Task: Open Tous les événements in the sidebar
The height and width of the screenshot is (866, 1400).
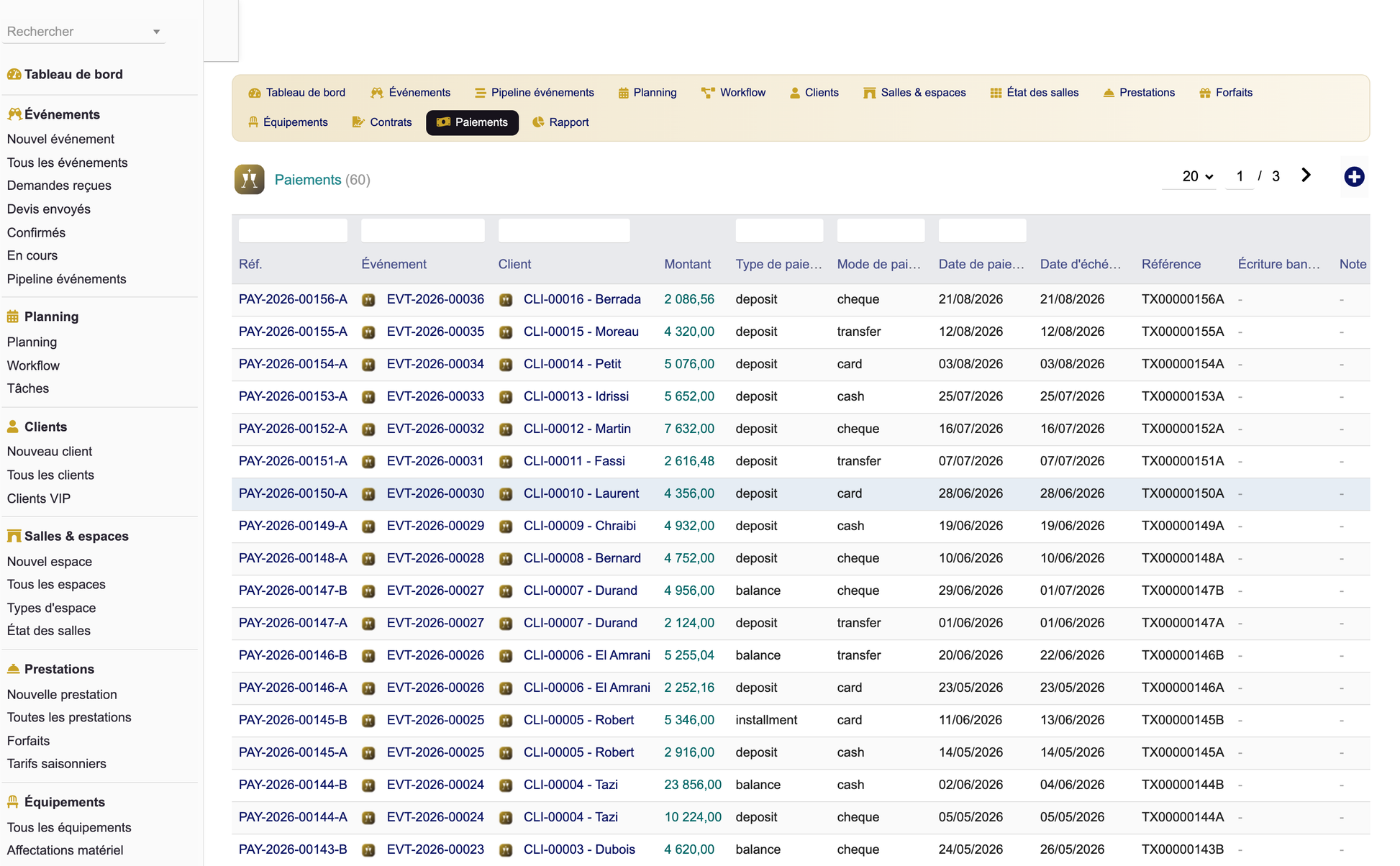Action: [x=67, y=163]
